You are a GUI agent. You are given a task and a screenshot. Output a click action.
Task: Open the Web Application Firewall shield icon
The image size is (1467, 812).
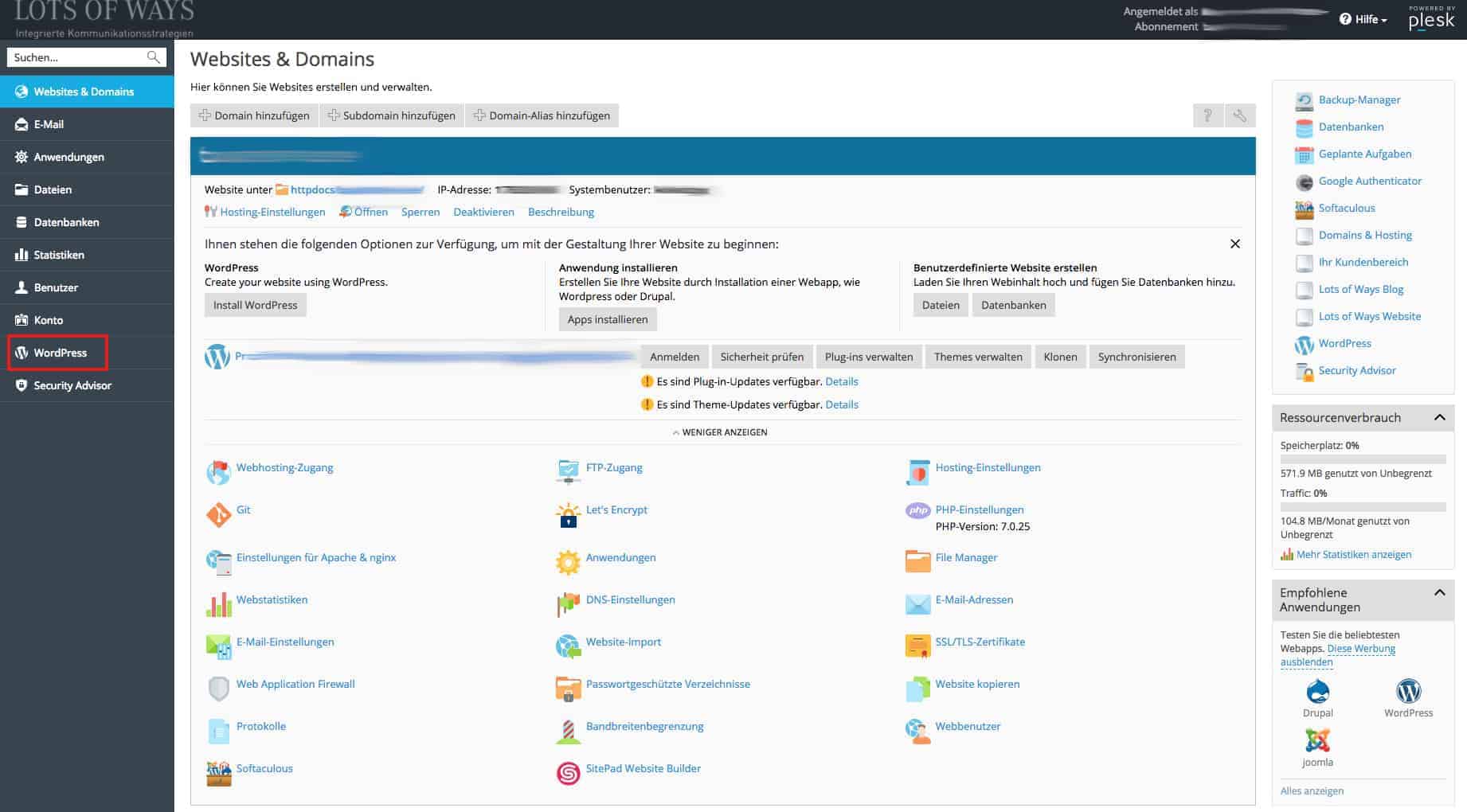(x=218, y=689)
